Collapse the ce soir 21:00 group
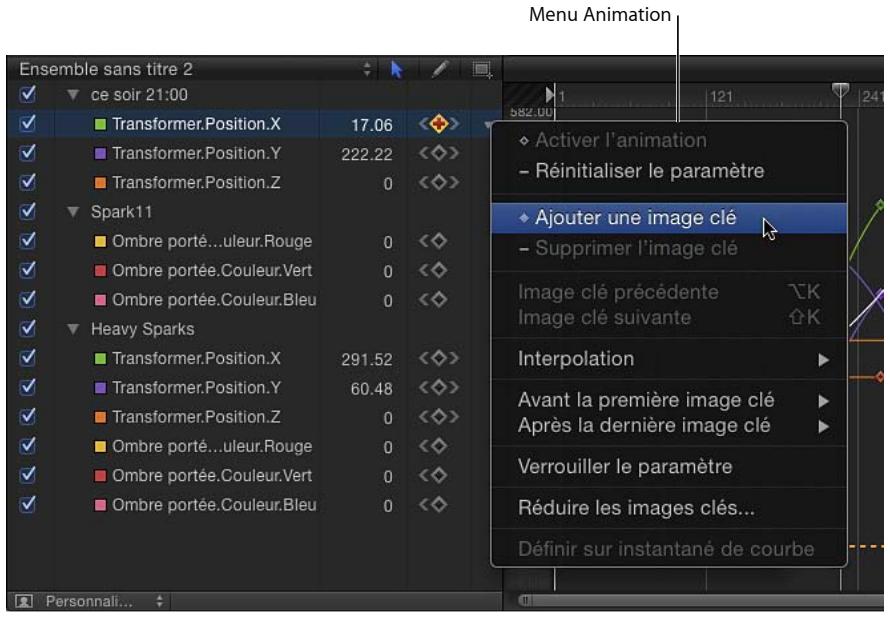890x618 pixels. [x=73, y=94]
